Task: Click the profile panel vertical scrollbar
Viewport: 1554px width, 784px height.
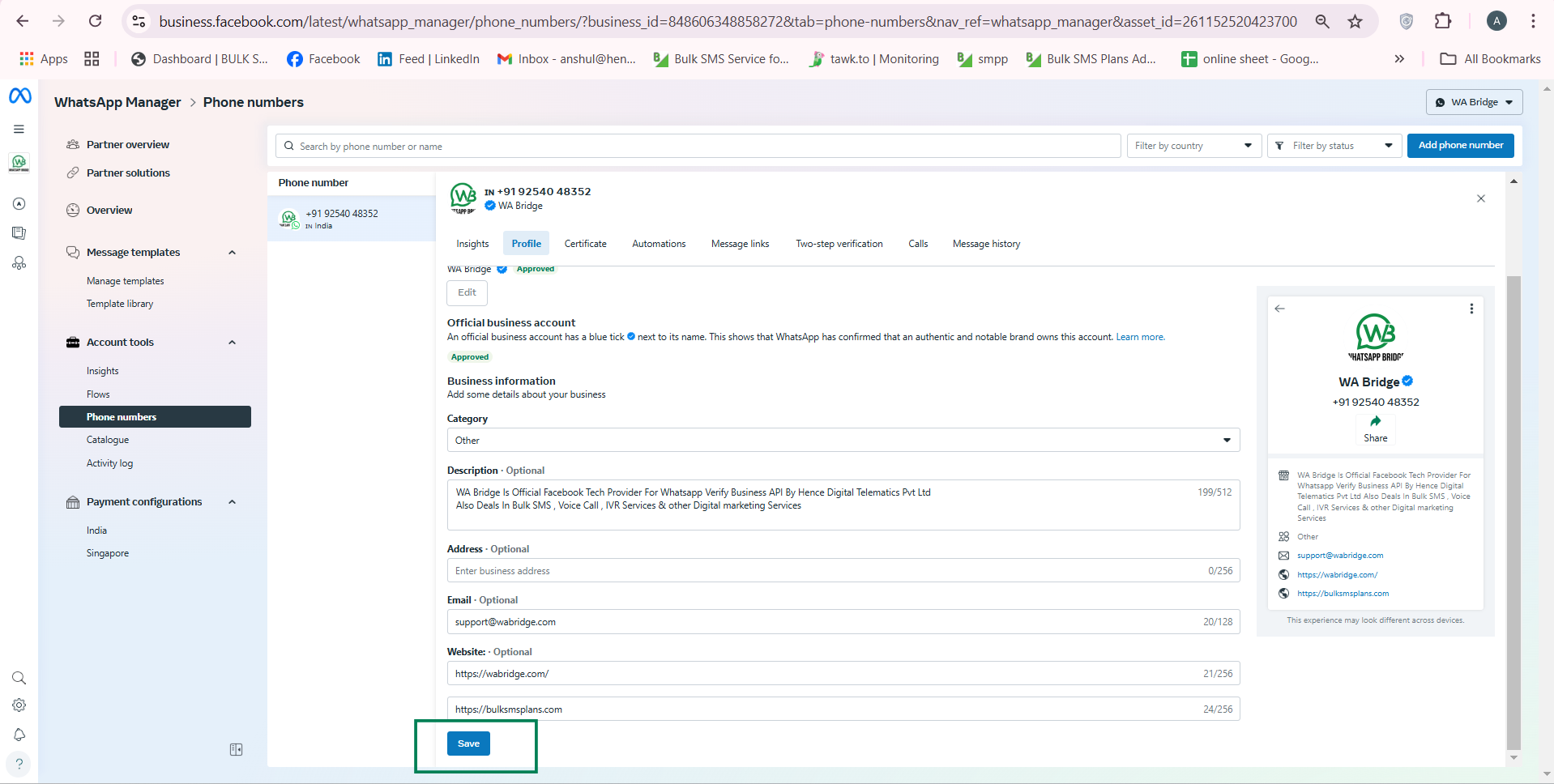Action: [x=1513, y=512]
